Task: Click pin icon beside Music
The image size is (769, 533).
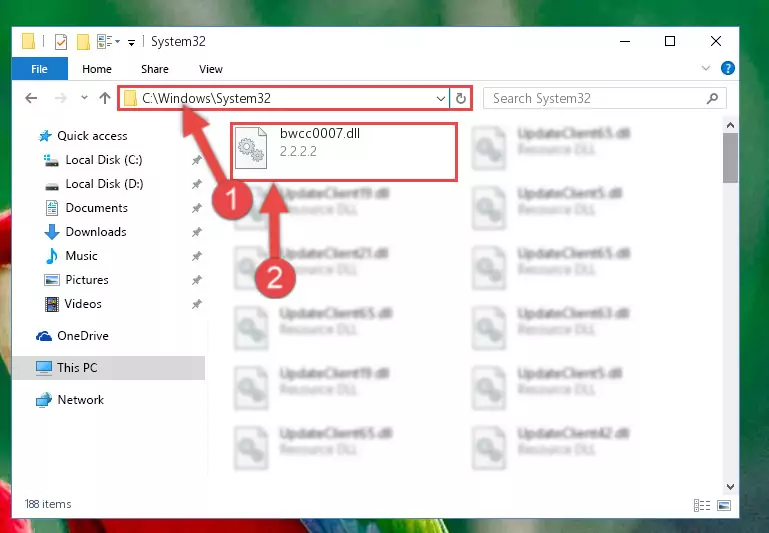Action: (197, 256)
